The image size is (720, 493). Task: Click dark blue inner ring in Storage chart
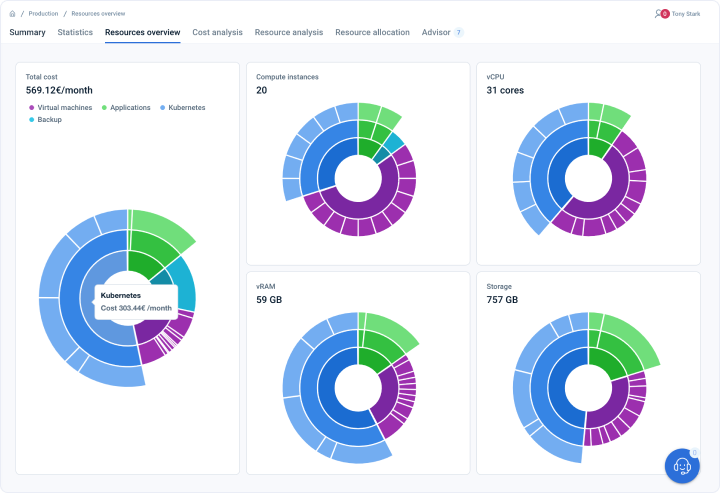point(557,388)
